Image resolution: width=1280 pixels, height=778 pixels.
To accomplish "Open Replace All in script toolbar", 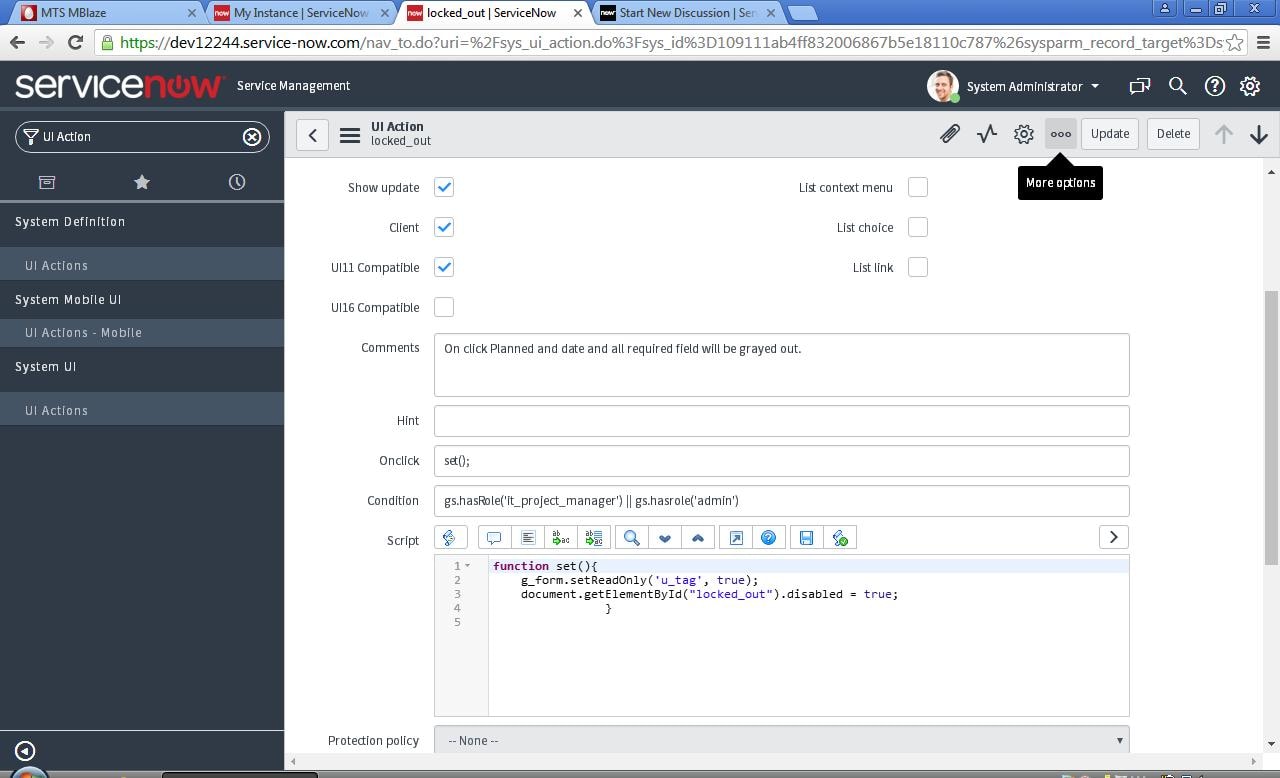I will (594, 538).
